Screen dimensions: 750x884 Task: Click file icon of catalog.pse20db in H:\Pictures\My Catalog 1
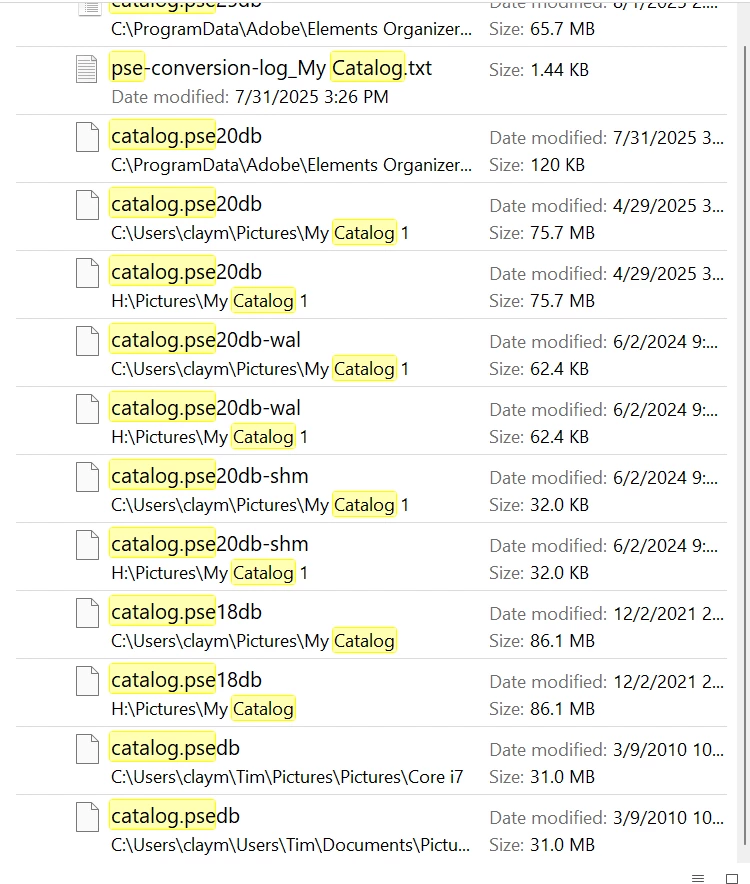click(87, 273)
